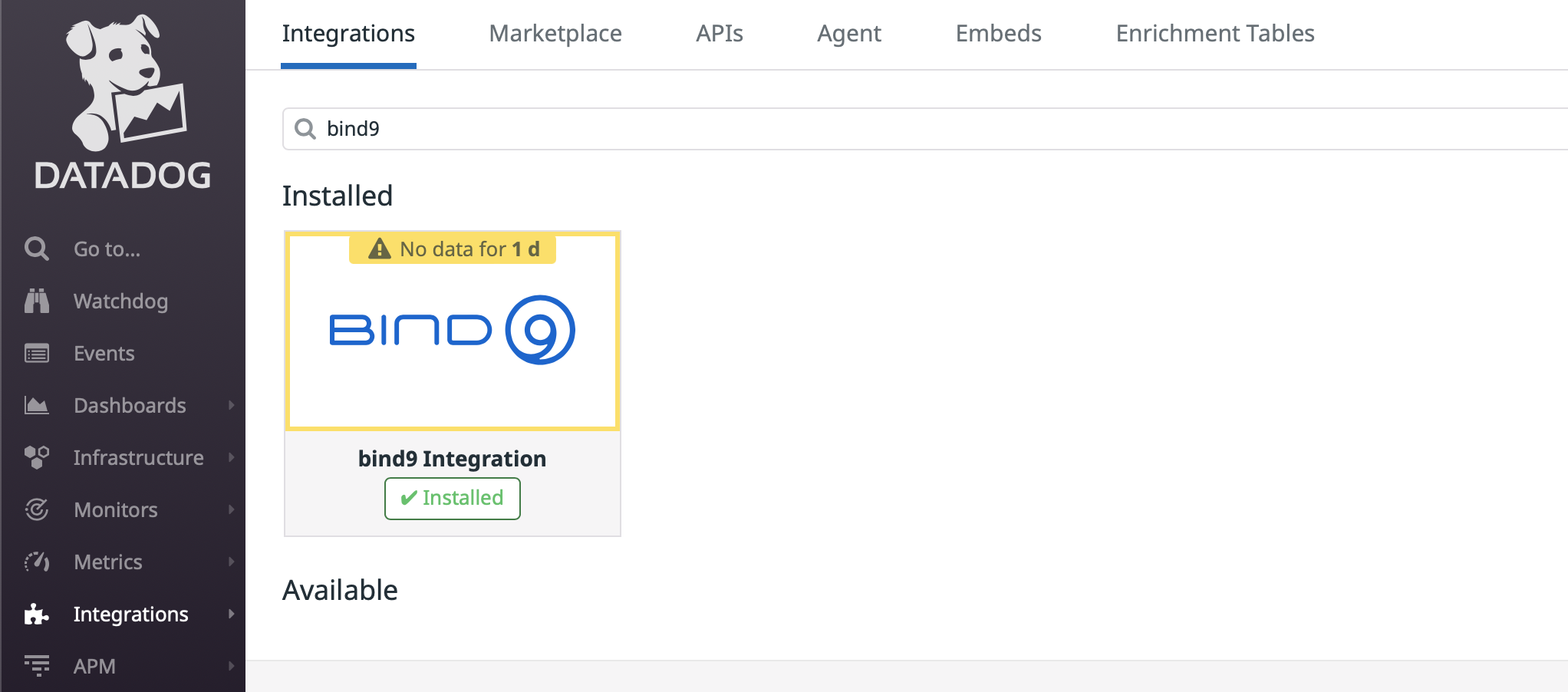Screen dimensions: 1568x692
Task: Open the Marketplace tab
Action: pyautogui.click(x=555, y=34)
